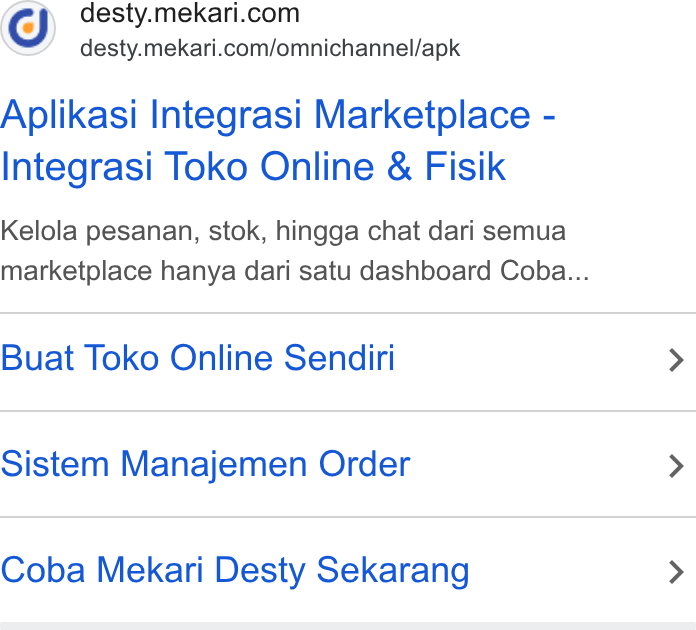Expand the chevron beside Coba Mekari Desty Sekarang
This screenshot has height=630, width=696.
pyautogui.click(x=676, y=572)
